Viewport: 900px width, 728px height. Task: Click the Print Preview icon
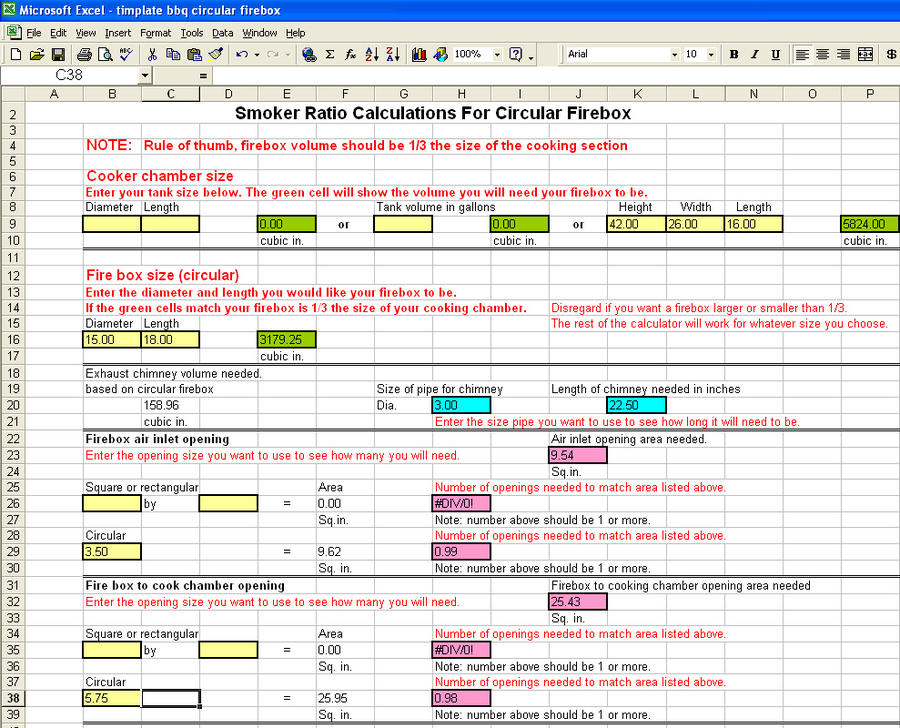(x=105, y=54)
